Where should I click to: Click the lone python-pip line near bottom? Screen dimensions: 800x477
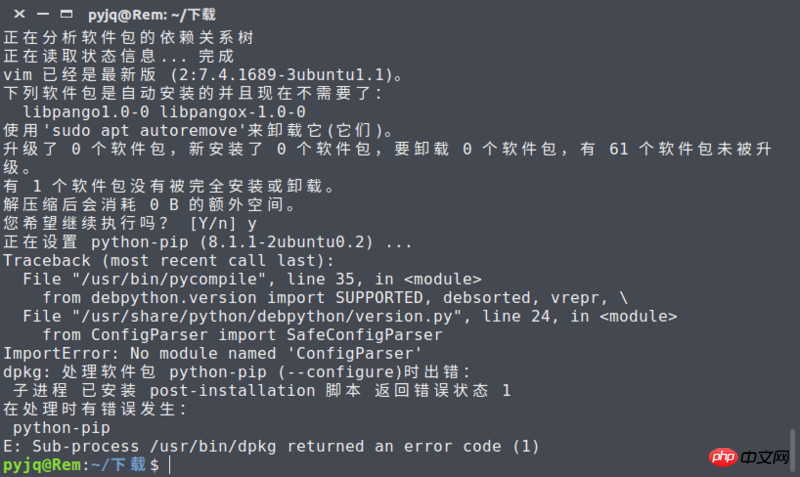tap(58, 427)
